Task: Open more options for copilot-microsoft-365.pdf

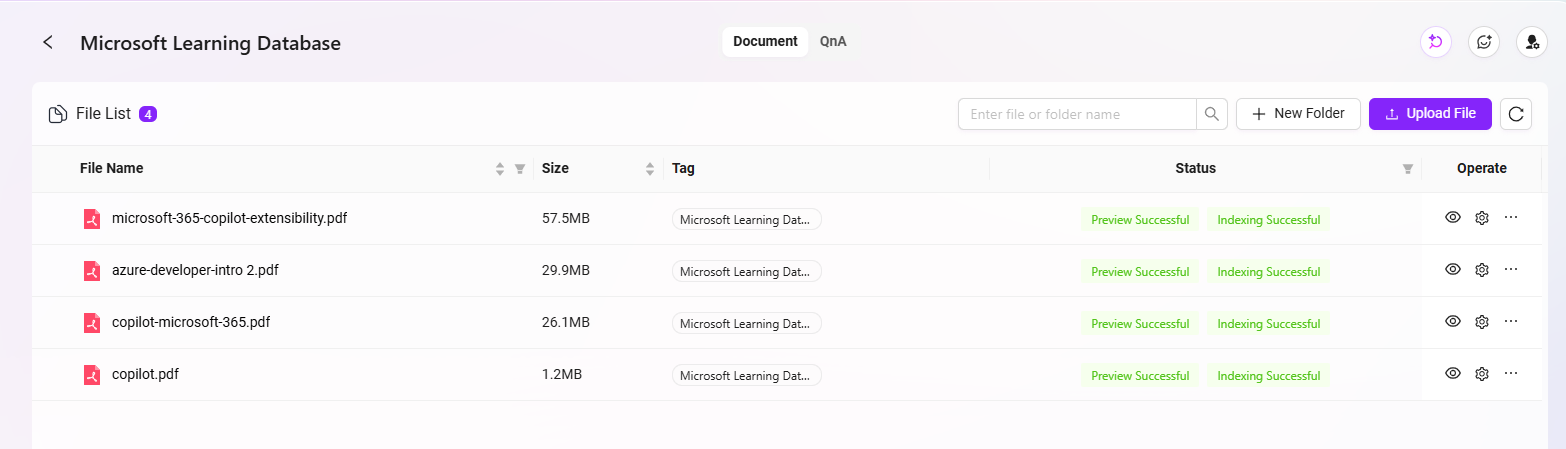Action: [x=1511, y=321]
